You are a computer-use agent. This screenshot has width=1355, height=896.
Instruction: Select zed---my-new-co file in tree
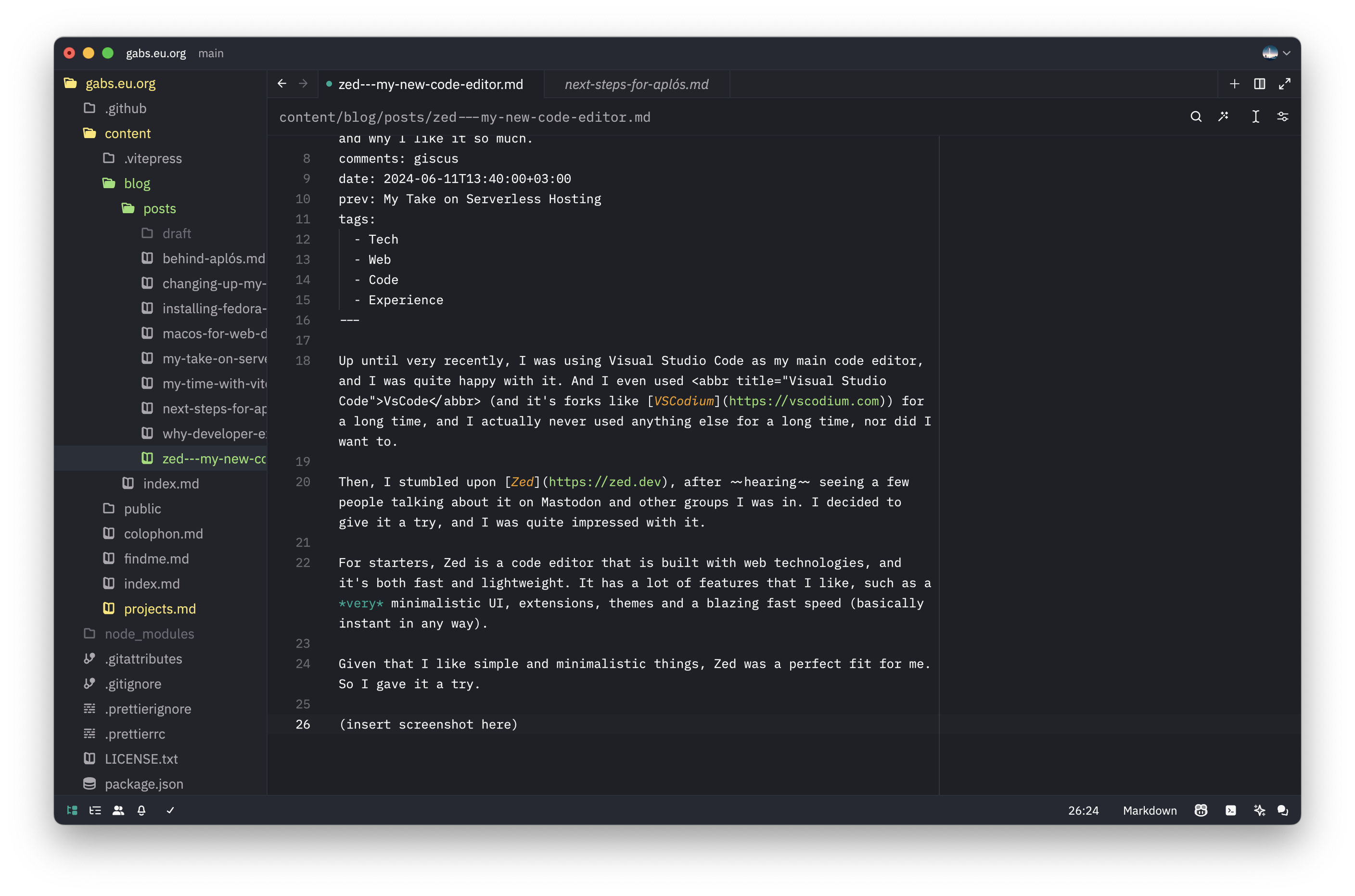click(161, 459)
